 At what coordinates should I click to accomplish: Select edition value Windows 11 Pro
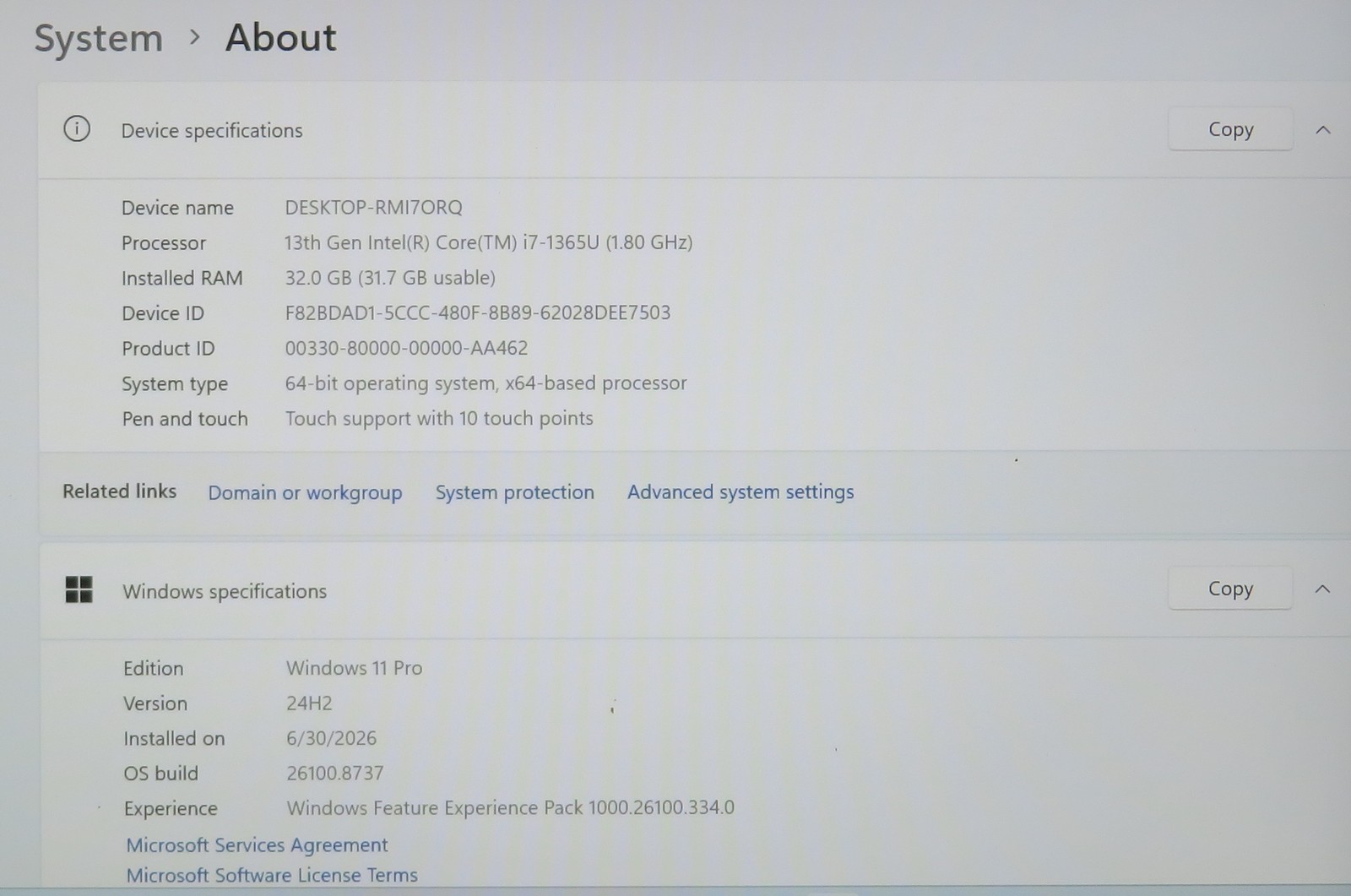tap(354, 668)
